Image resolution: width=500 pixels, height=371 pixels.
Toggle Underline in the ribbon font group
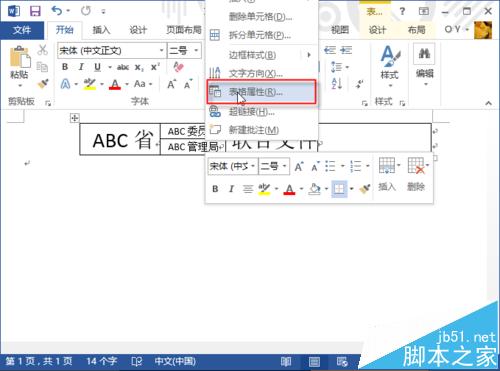97,67
